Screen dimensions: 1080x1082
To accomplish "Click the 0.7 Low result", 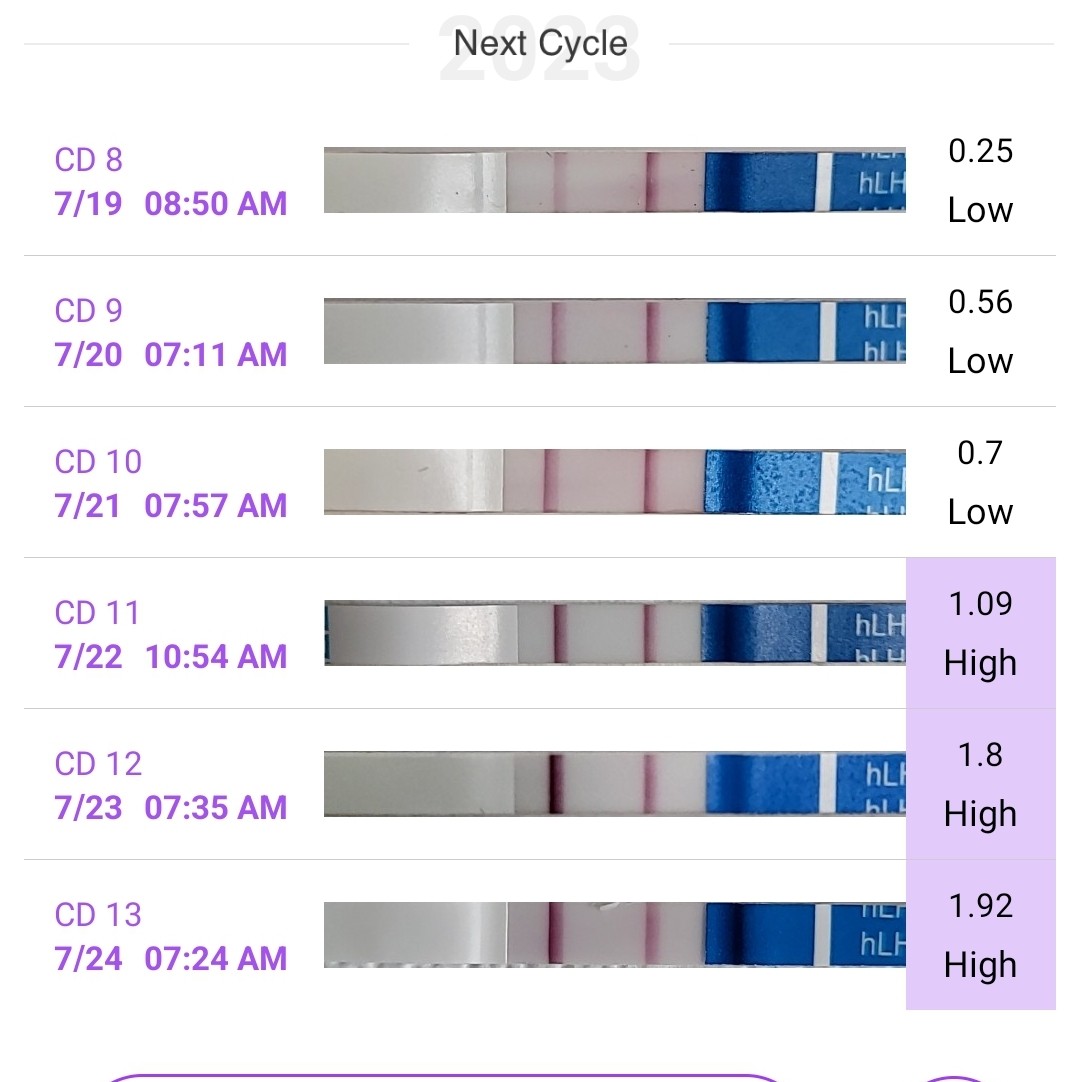I will pos(980,482).
